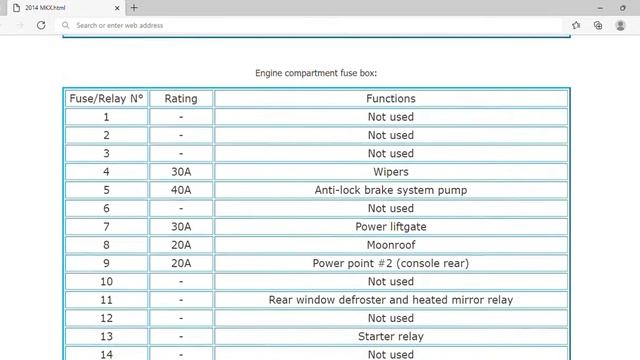Open the favorites star icon
This screenshot has height=360, width=640.
pyautogui.click(x=576, y=25)
